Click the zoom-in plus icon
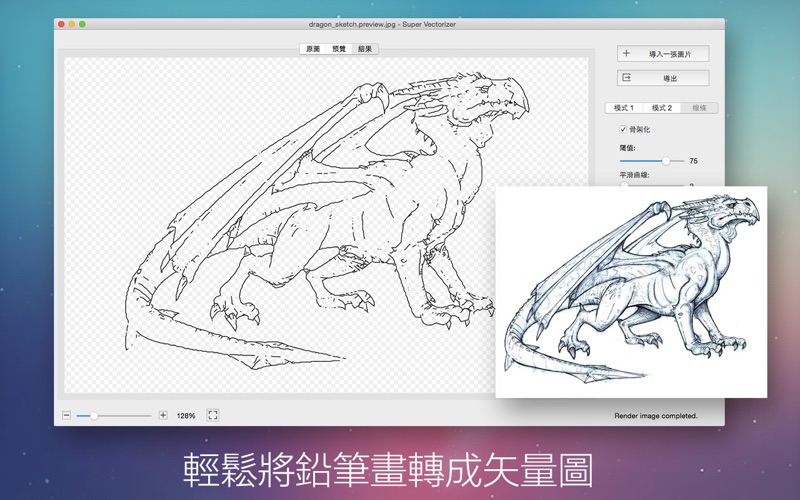 [163, 415]
